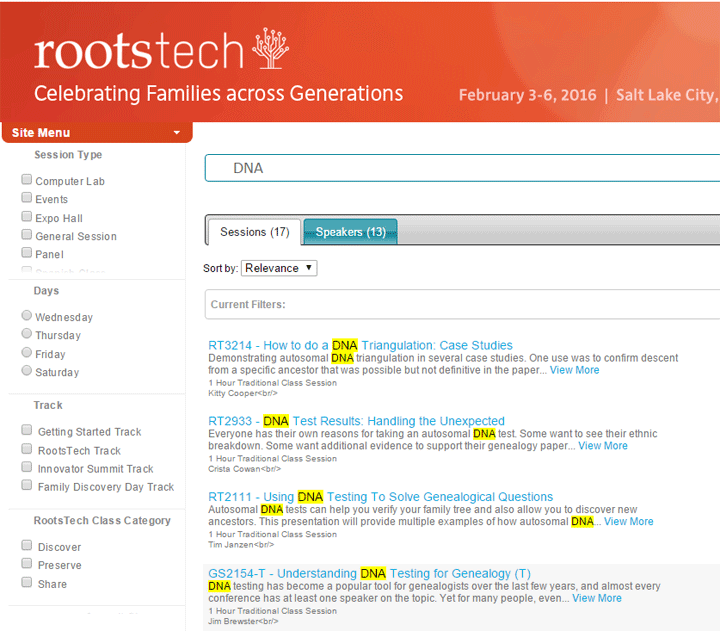The height and width of the screenshot is (631, 720).
Task: Switch to the Sessions (17) tab
Action: tap(255, 232)
